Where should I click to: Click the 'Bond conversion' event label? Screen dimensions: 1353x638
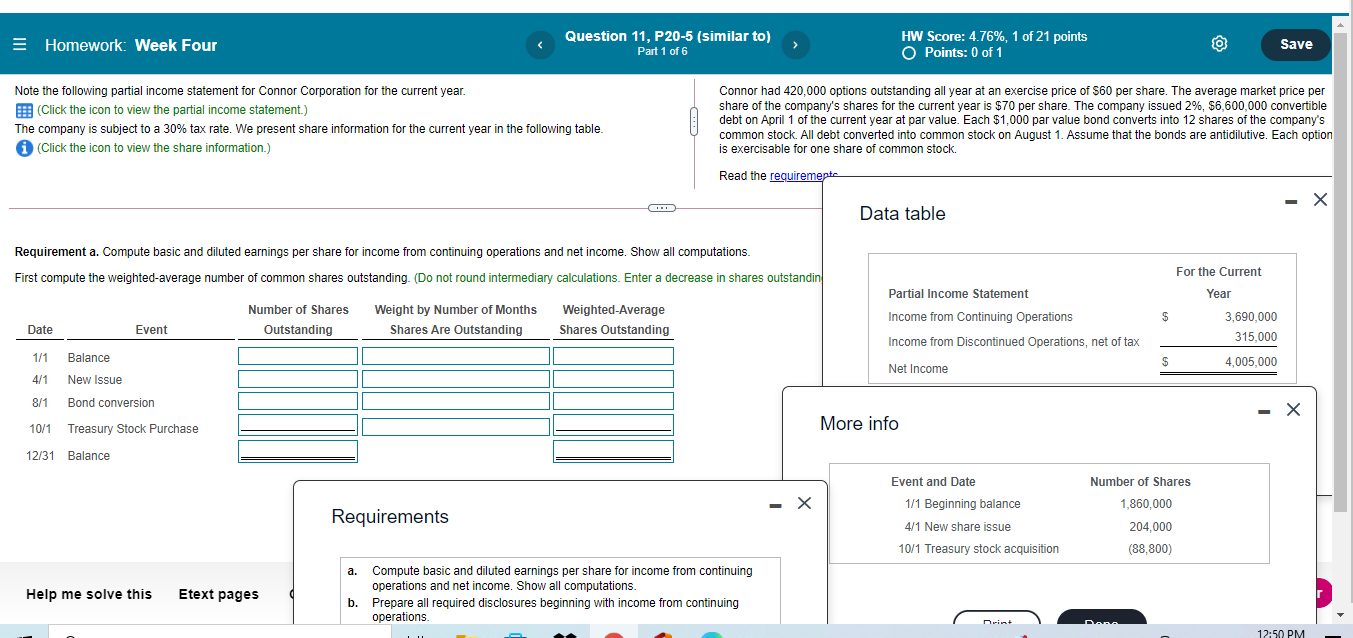pos(111,403)
